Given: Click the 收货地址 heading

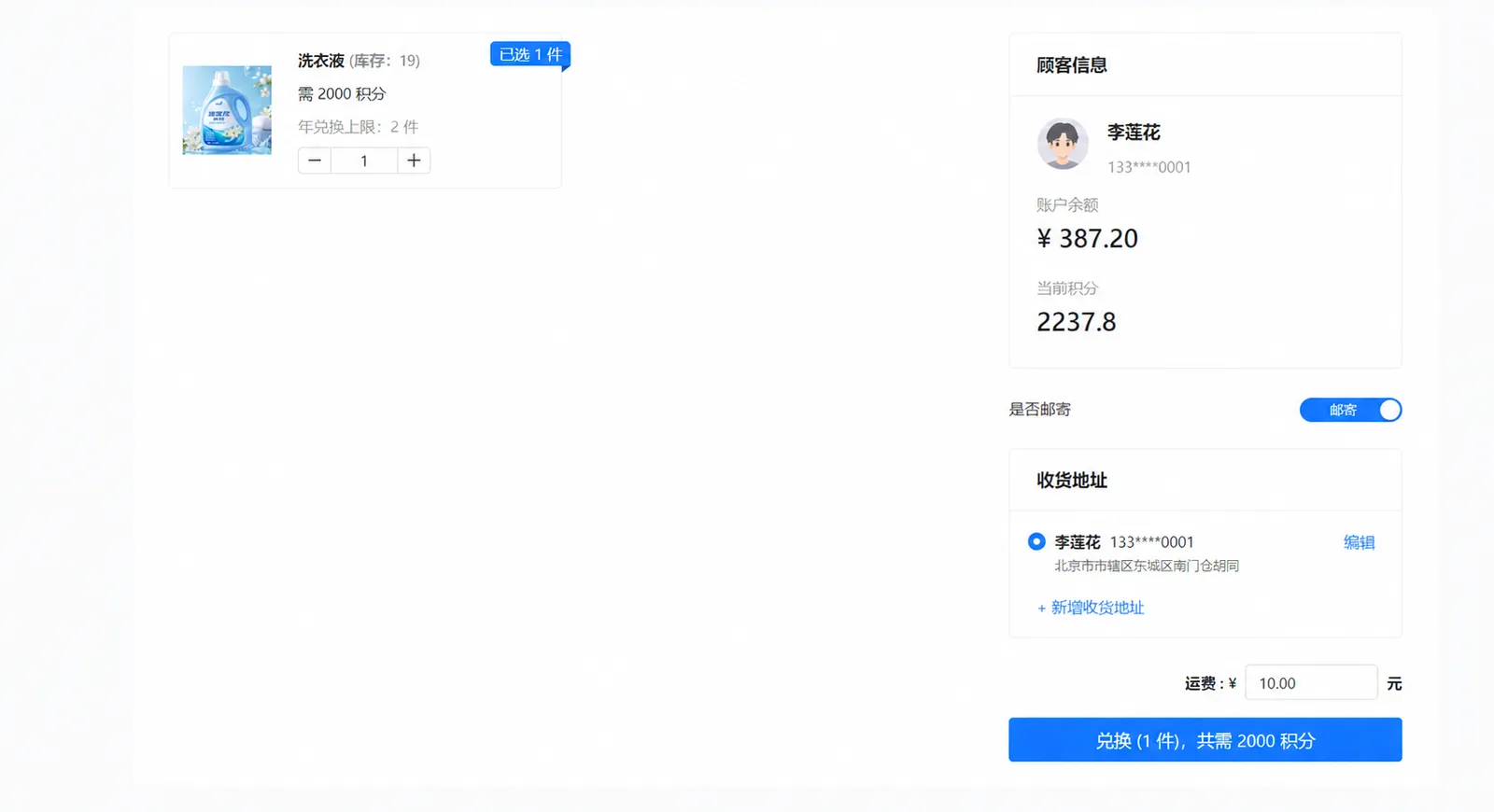Looking at the screenshot, I should coord(1072,481).
